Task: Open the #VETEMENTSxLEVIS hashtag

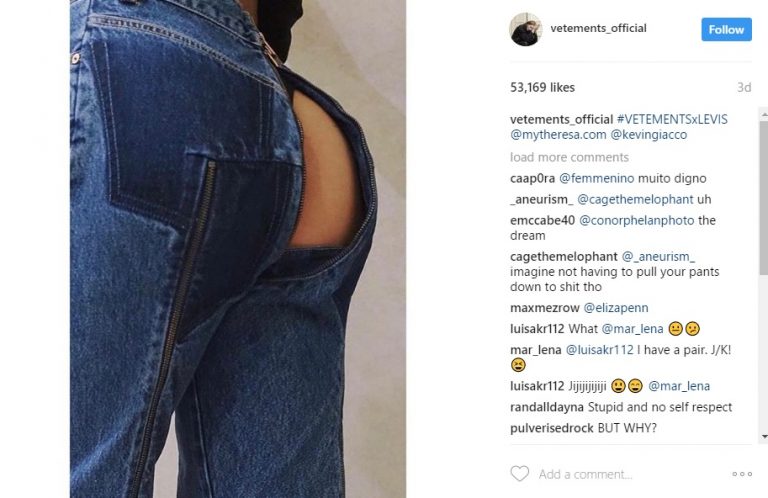Action: coord(672,119)
